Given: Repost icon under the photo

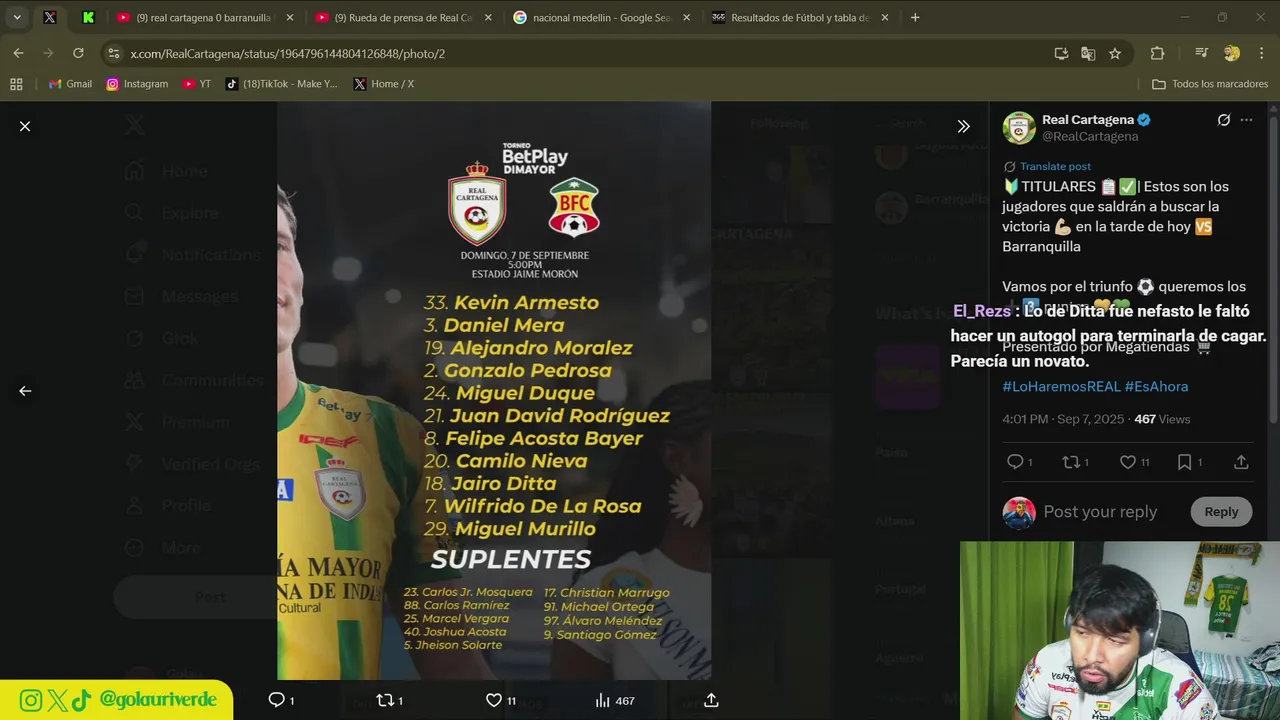Looking at the screenshot, I should [385, 700].
